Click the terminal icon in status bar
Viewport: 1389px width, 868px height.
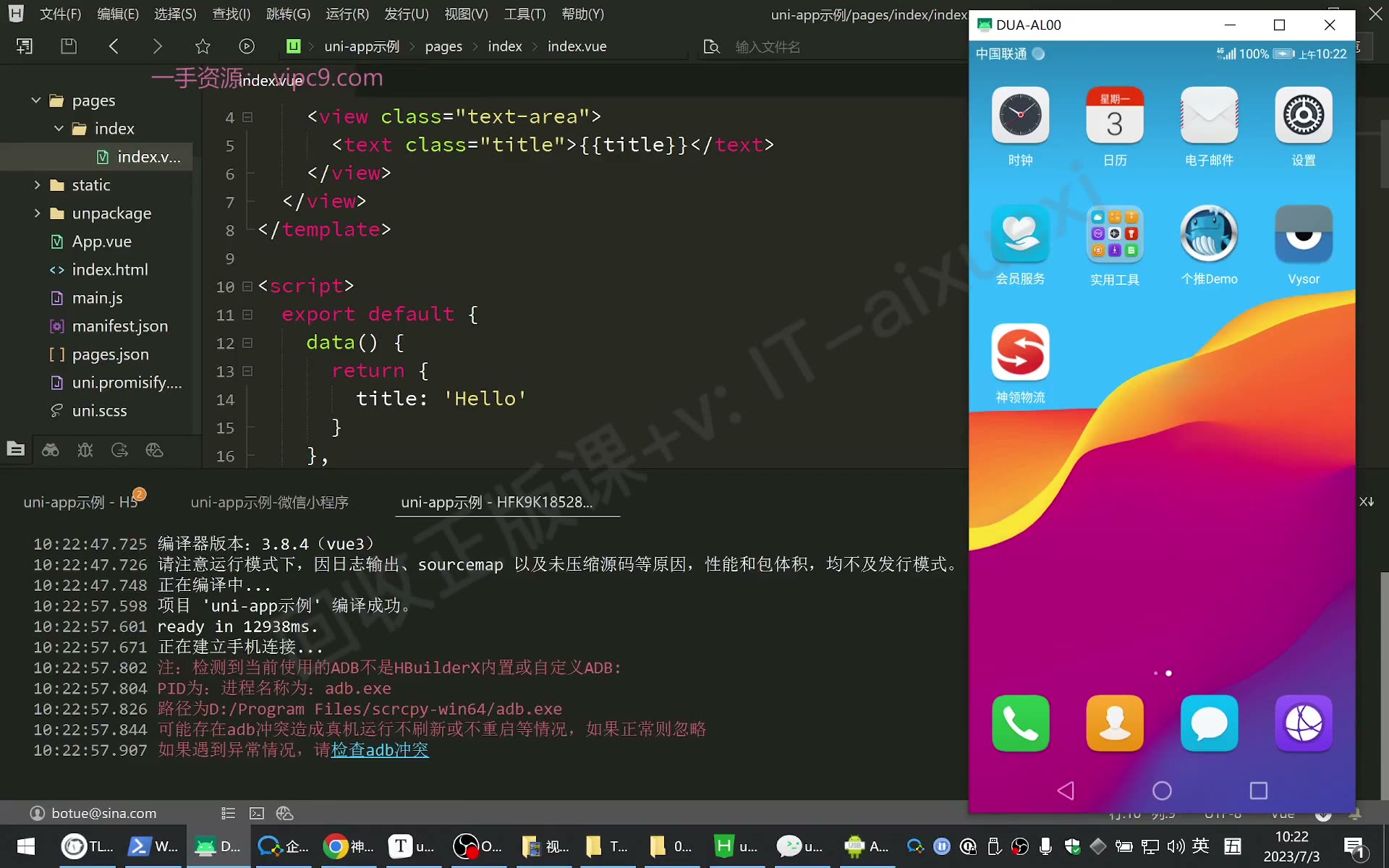point(257,813)
